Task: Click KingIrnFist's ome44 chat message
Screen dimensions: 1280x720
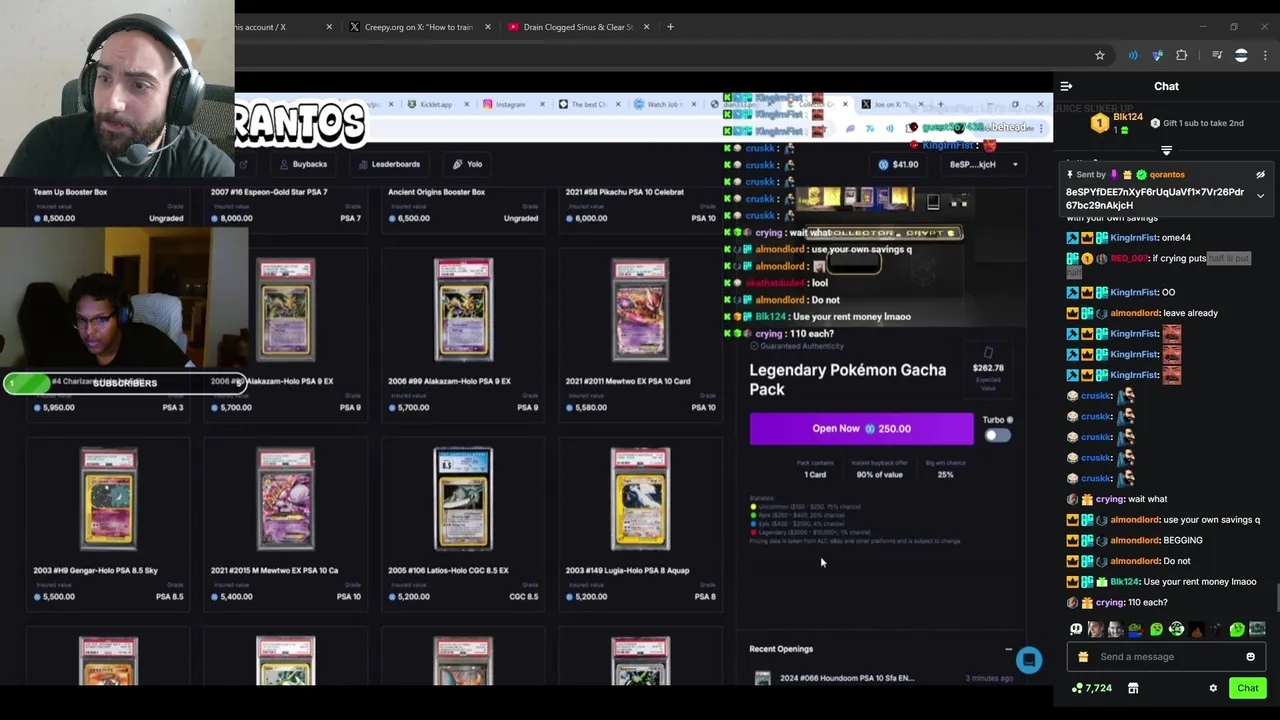Action: 1129,238
